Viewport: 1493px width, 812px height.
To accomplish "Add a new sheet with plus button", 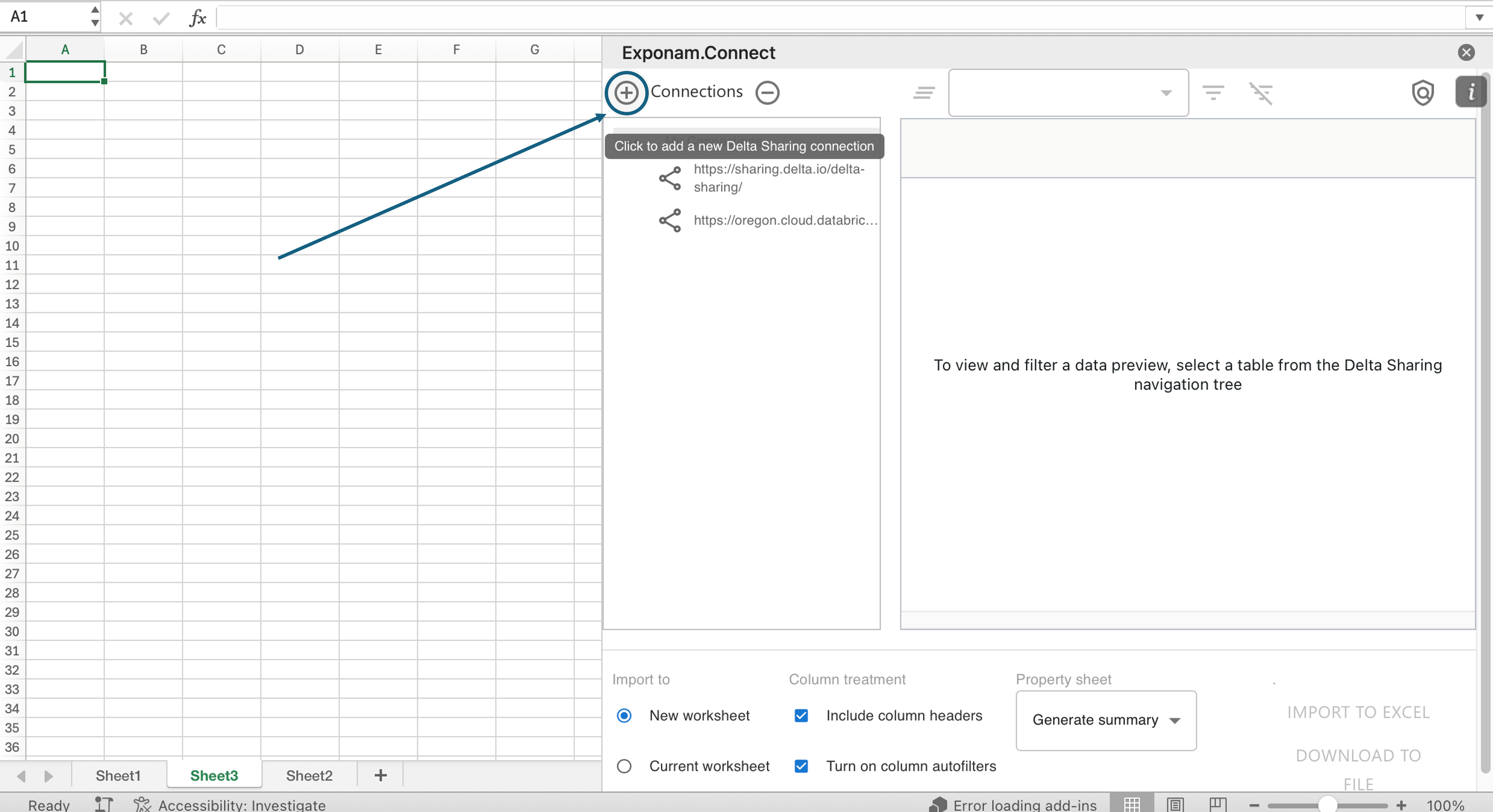I will (380, 775).
